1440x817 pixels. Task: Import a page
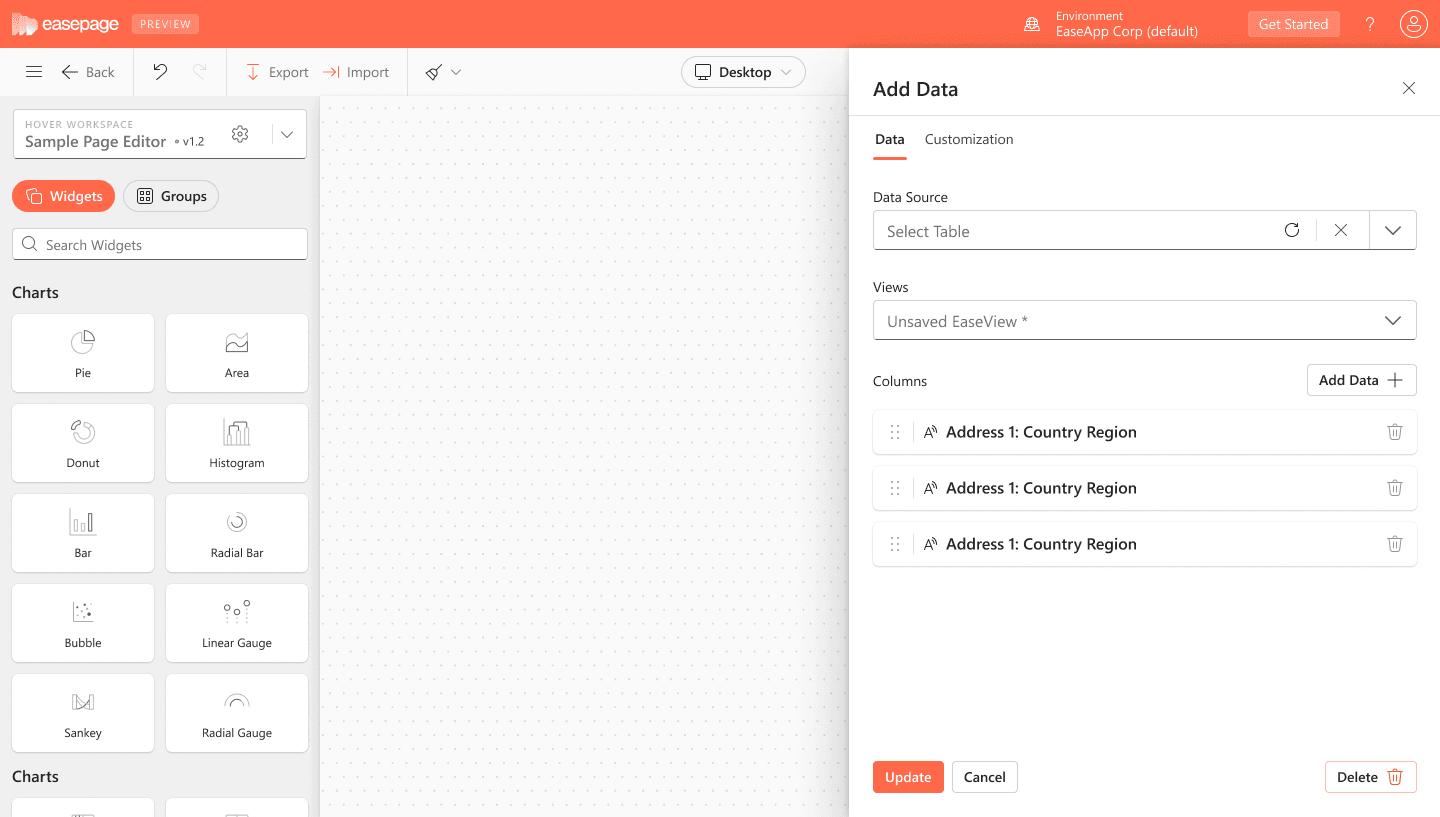click(x=356, y=72)
